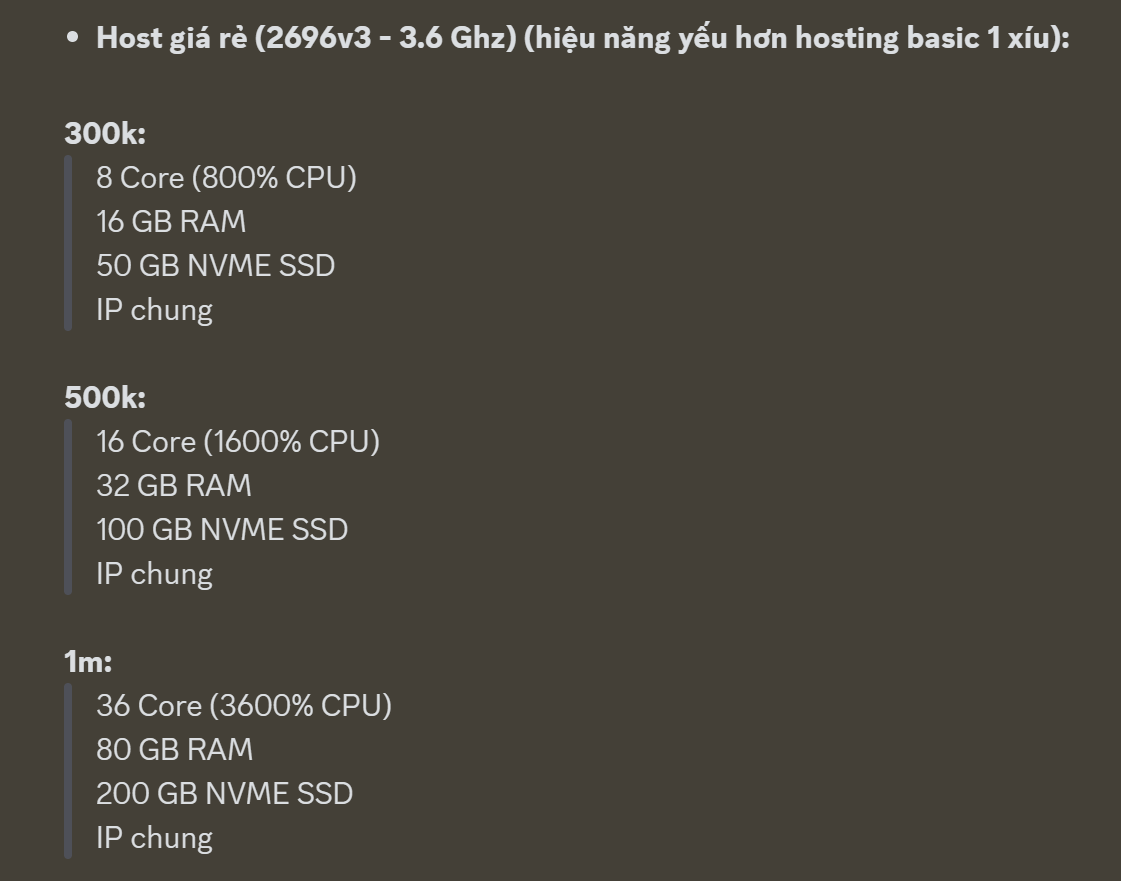Click the "50 GB NVME SSD" line
Image resolution: width=1121 pixels, height=881 pixels.
coord(215,266)
